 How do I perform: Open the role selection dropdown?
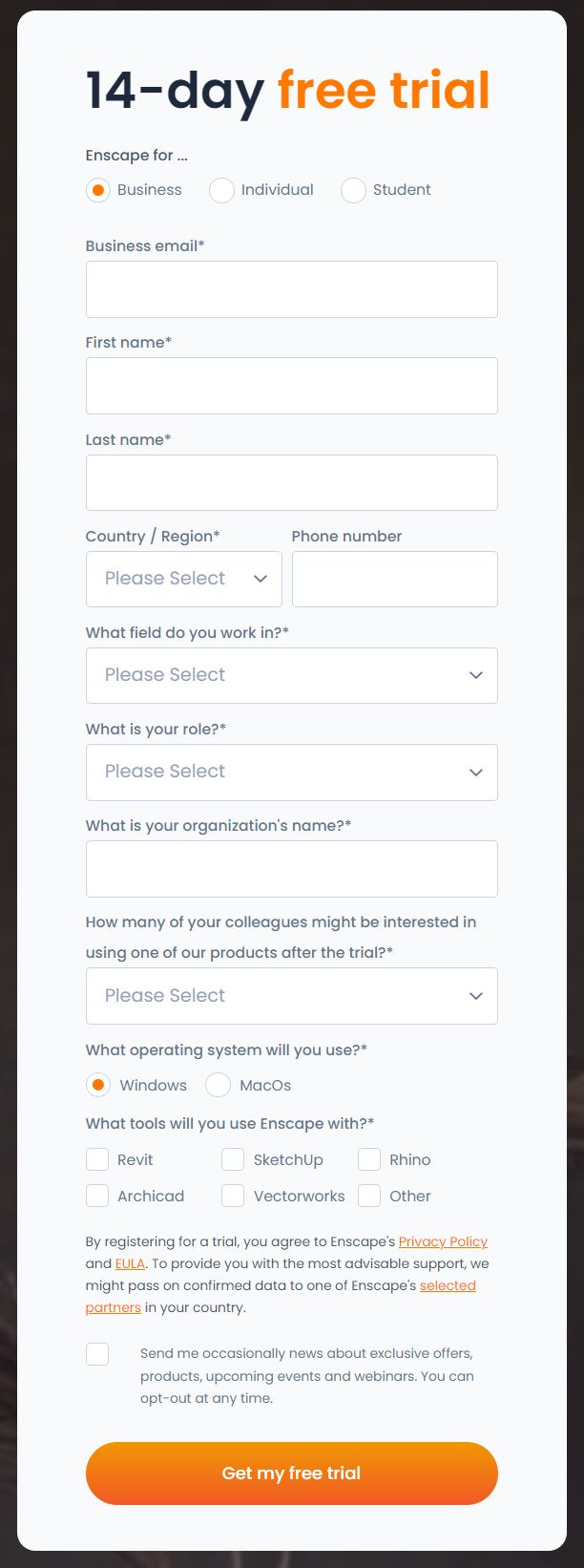[292, 772]
